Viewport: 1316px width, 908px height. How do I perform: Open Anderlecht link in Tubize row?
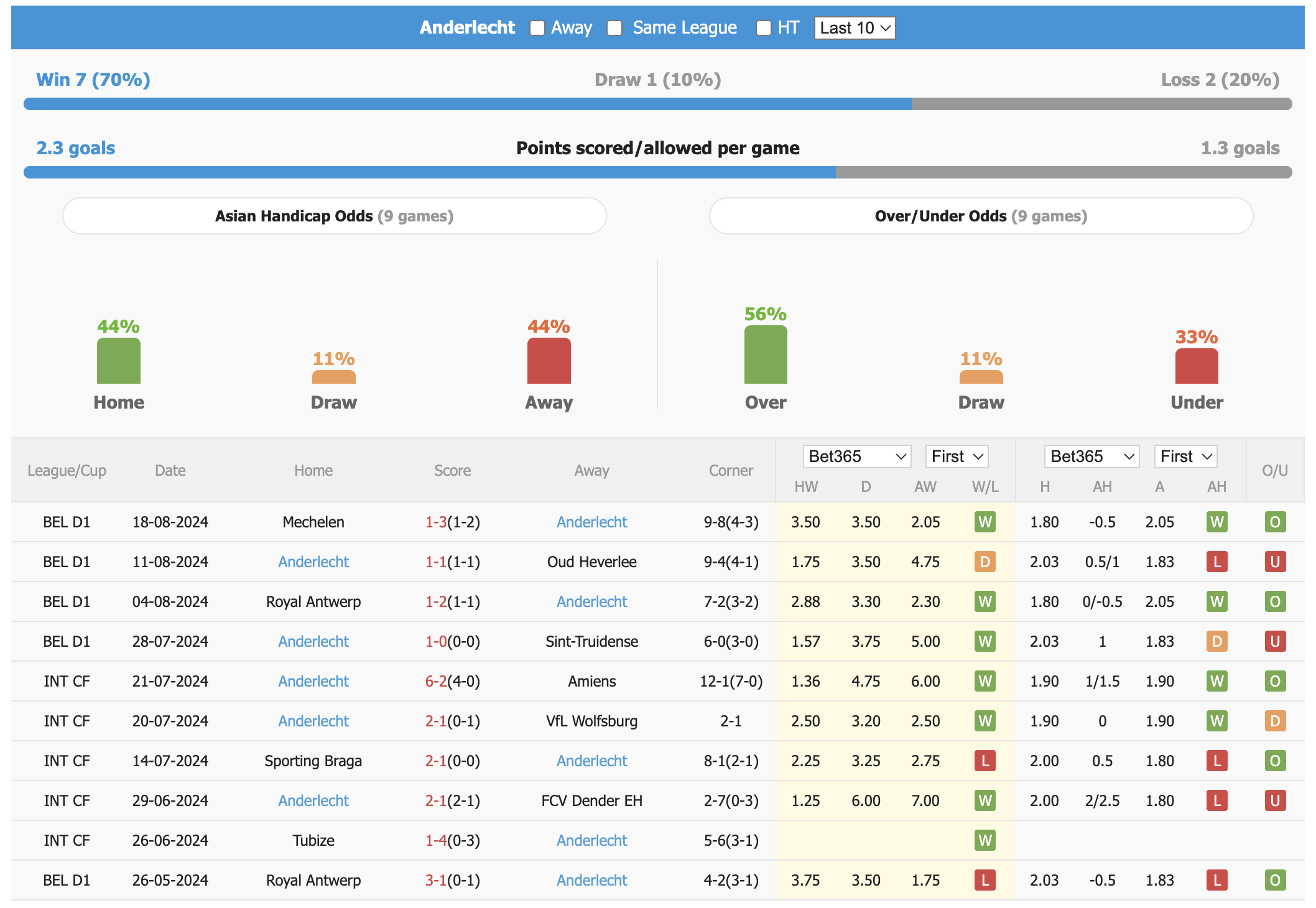(x=591, y=840)
